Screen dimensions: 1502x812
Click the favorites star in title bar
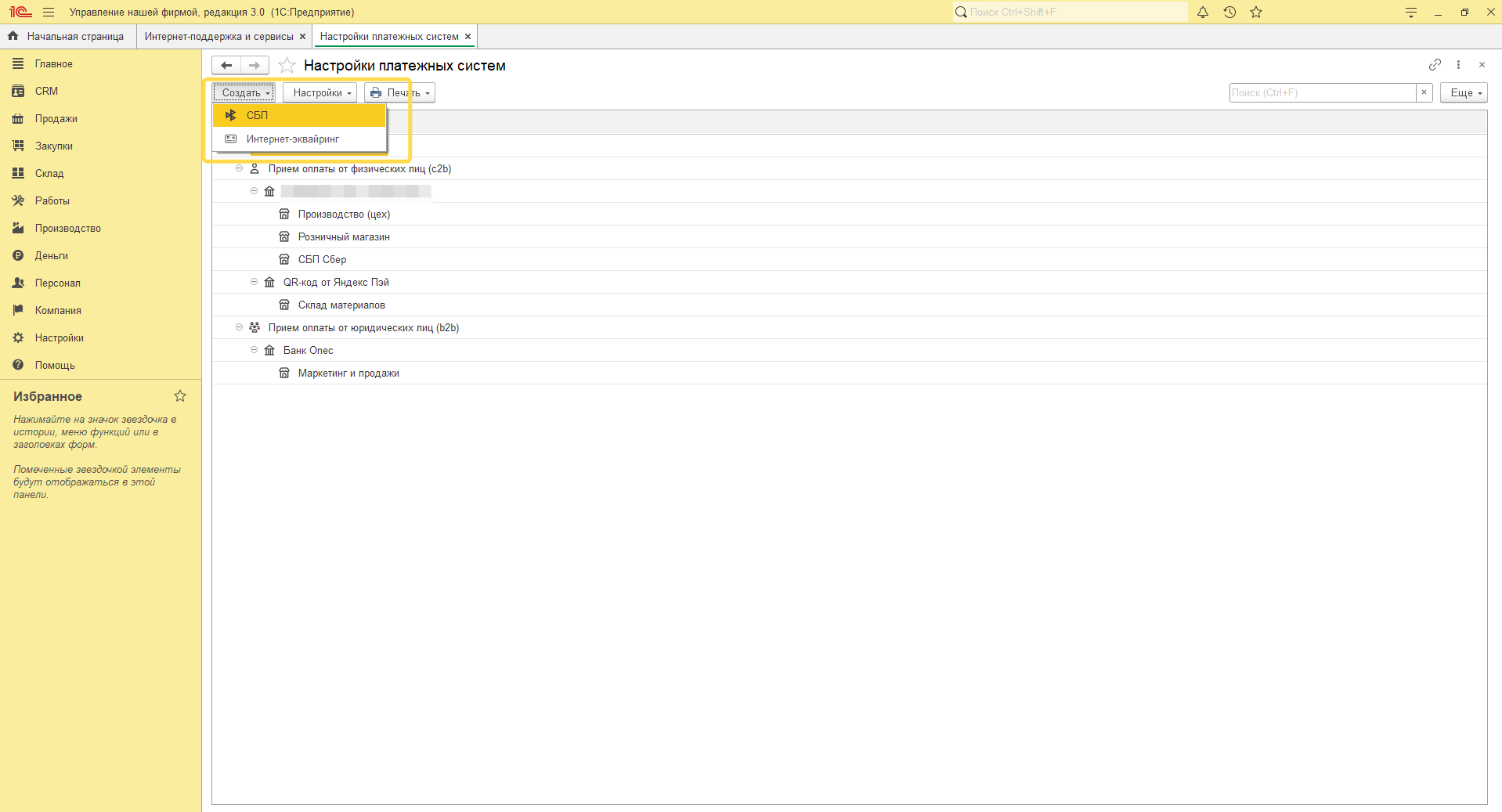(1256, 13)
